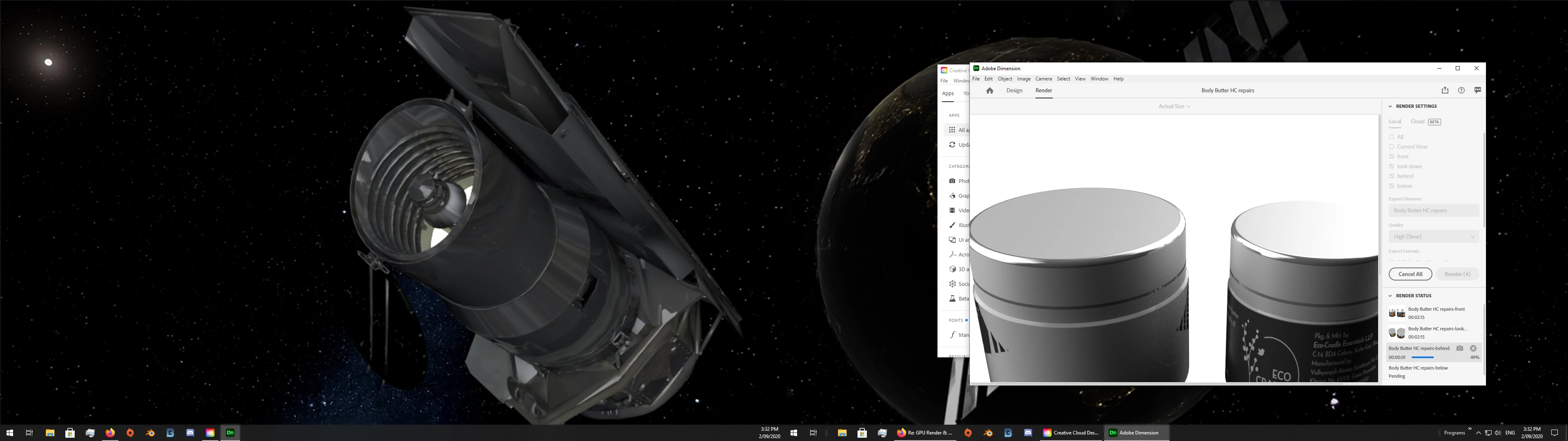
Task: Switch to the Design tab
Action: coord(1014,91)
